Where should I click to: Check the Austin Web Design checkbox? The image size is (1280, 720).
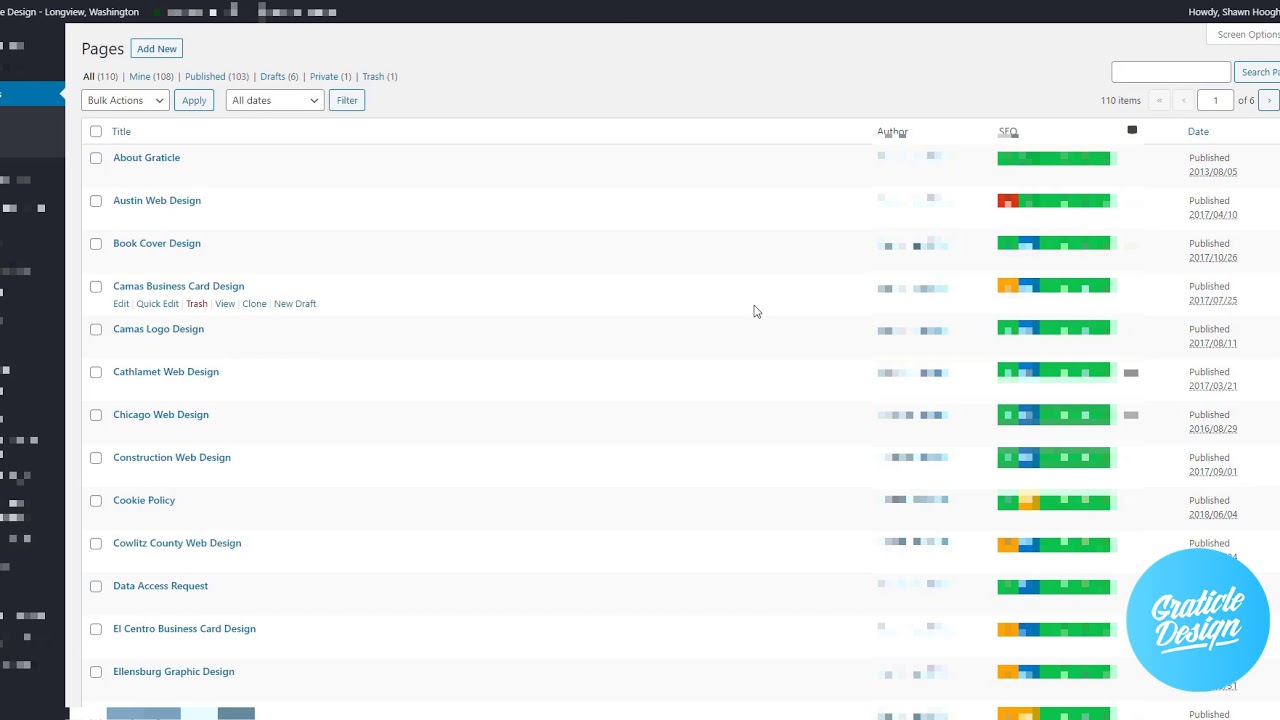pyautogui.click(x=96, y=201)
